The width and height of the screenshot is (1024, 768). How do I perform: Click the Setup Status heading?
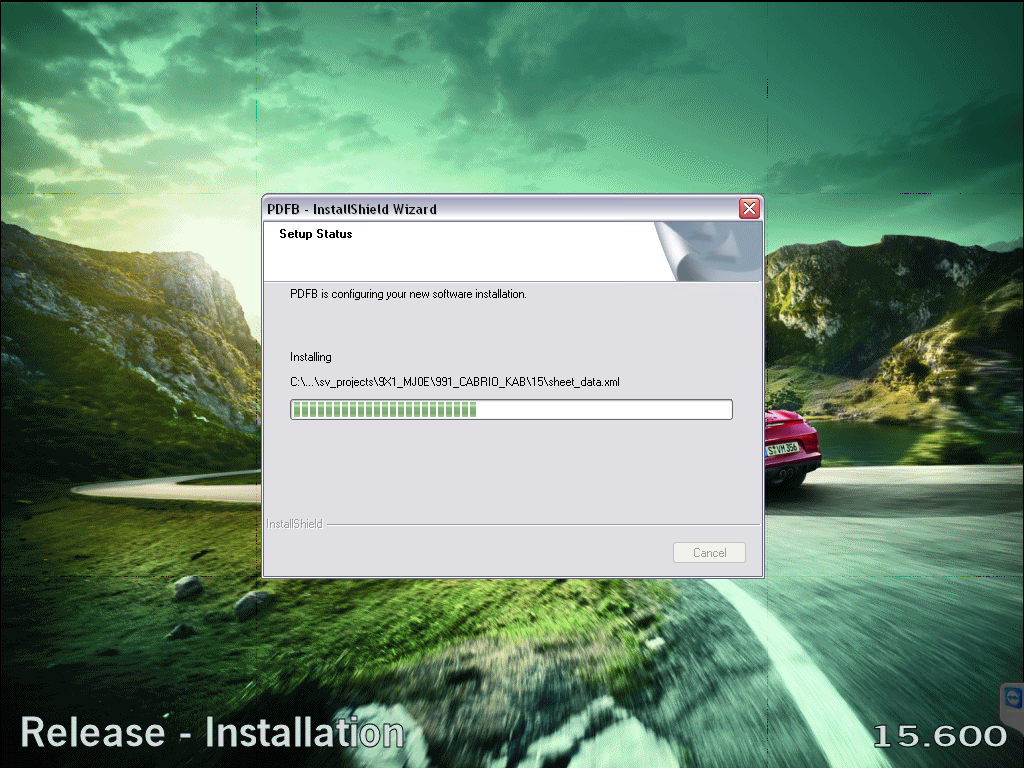[x=315, y=234]
